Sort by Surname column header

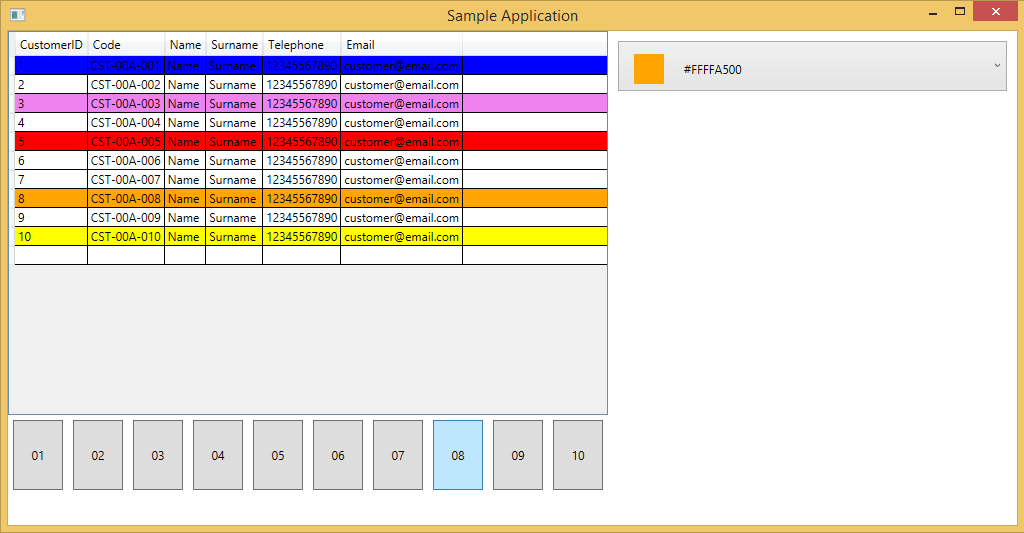[x=234, y=45]
